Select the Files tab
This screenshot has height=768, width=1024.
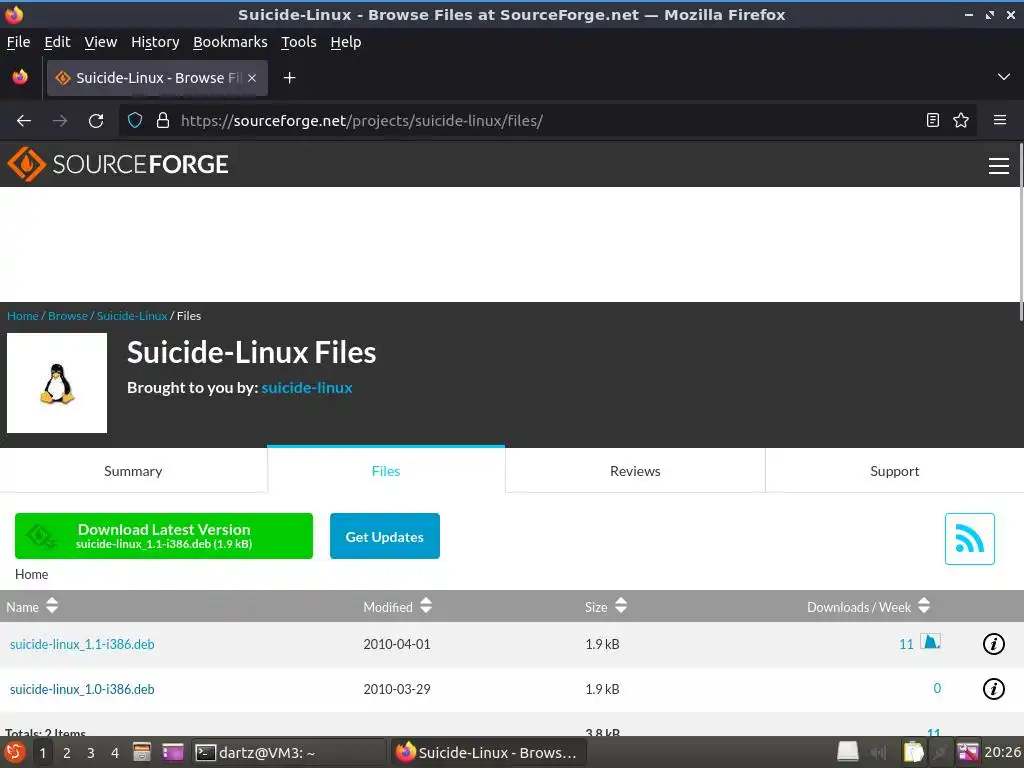pyautogui.click(x=386, y=470)
